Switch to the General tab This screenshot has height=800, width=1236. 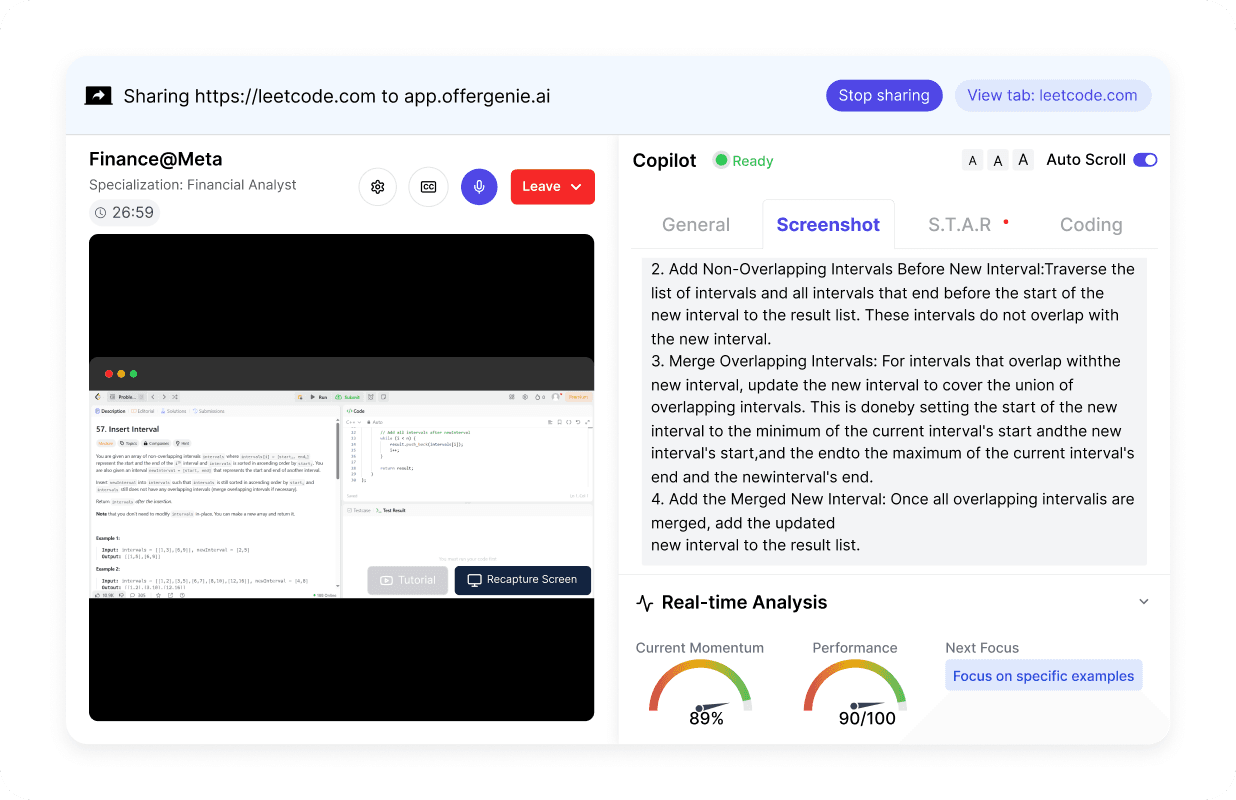pyautogui.click(x=696, y=225)
